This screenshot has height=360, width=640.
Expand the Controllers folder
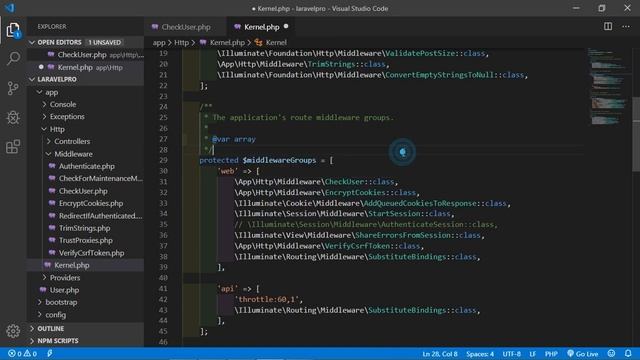click(49, 141)
